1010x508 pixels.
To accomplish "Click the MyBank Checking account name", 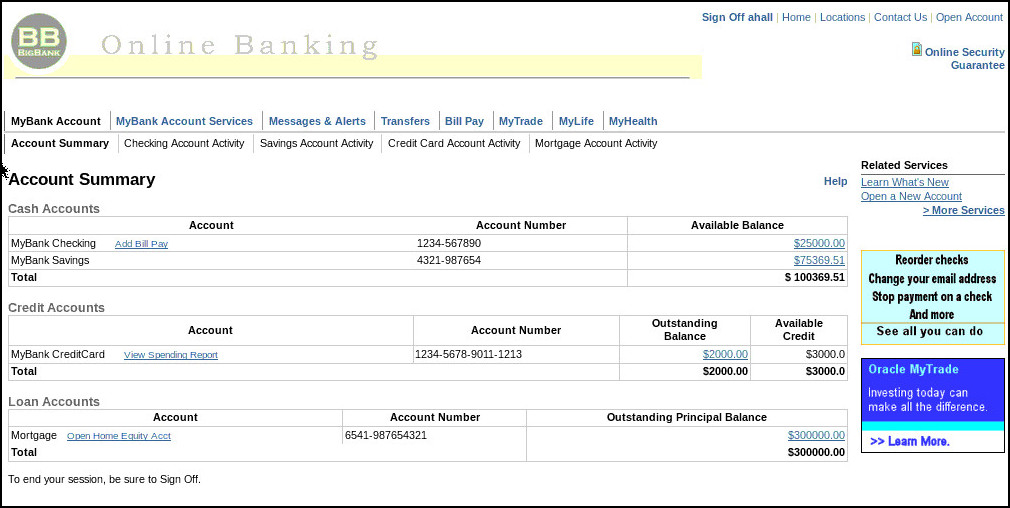I will coord(53,243).
